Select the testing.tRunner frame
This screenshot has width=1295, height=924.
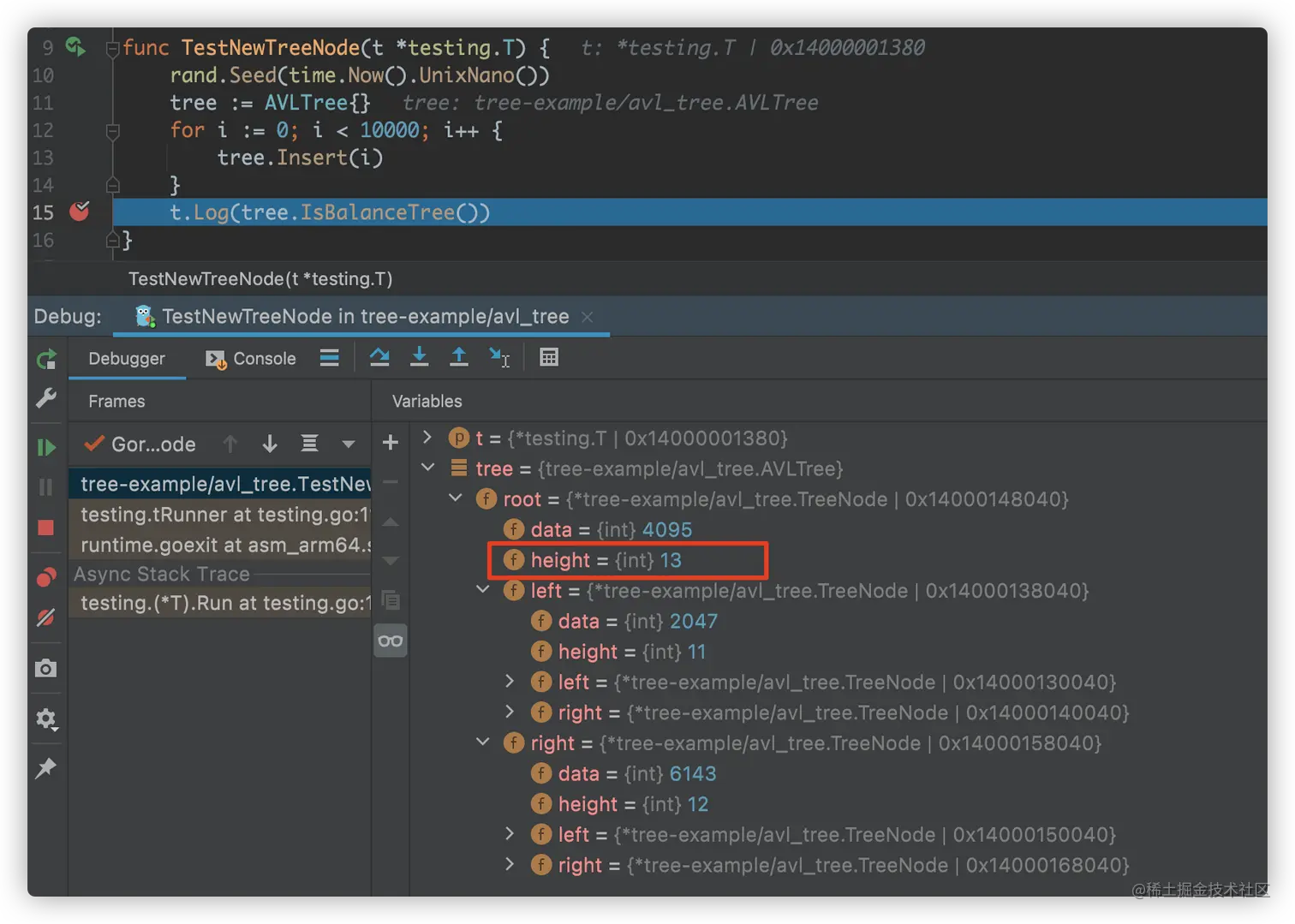click(220, 515)
